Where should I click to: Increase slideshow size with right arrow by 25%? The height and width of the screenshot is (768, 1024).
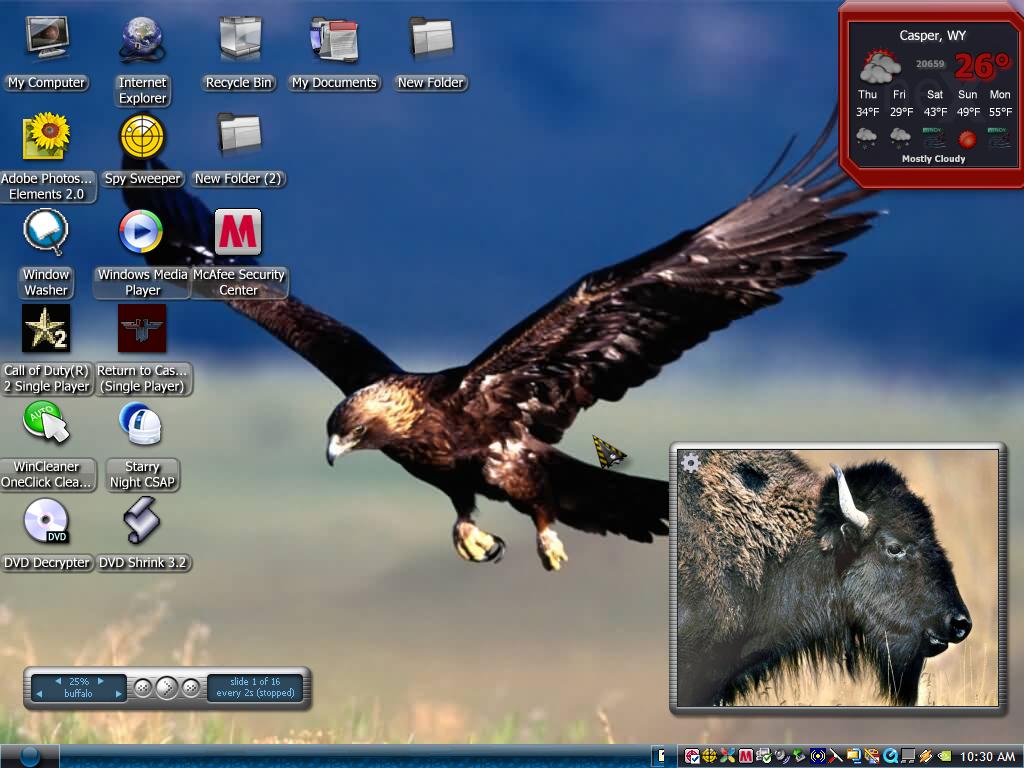click(x=101, y=681)
